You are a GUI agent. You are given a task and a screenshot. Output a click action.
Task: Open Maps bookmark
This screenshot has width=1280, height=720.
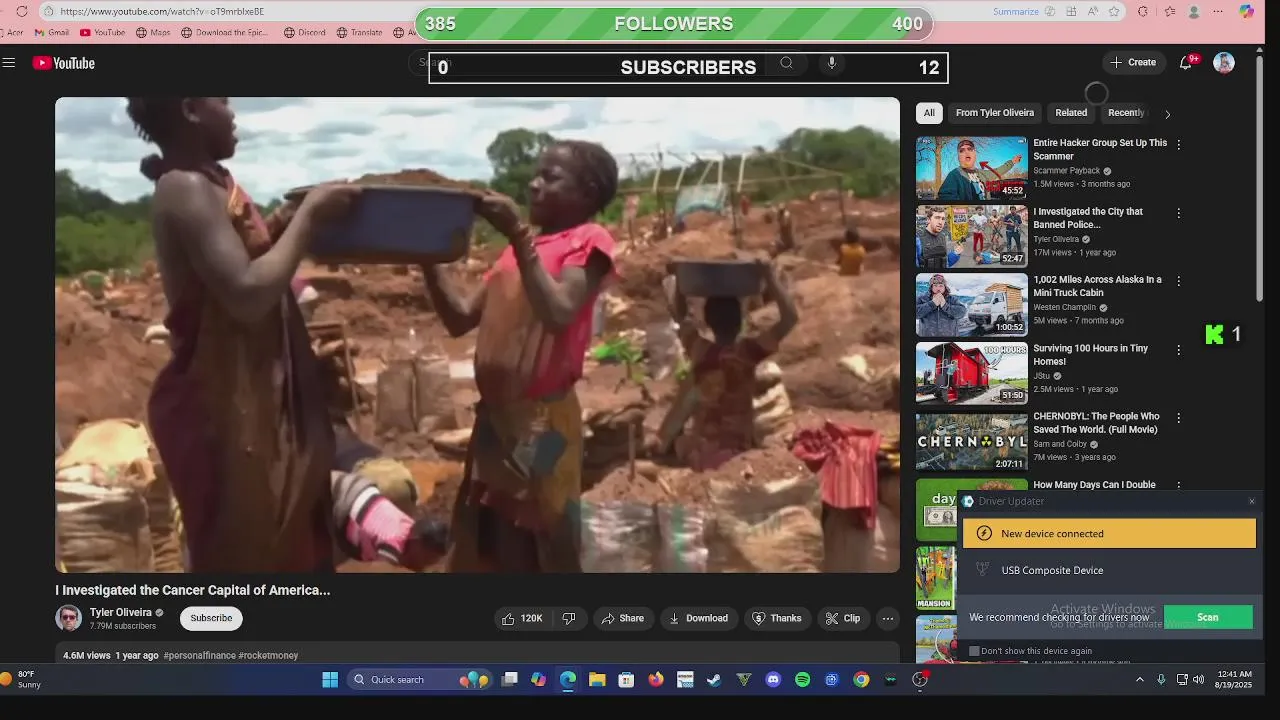click(153, 32)
